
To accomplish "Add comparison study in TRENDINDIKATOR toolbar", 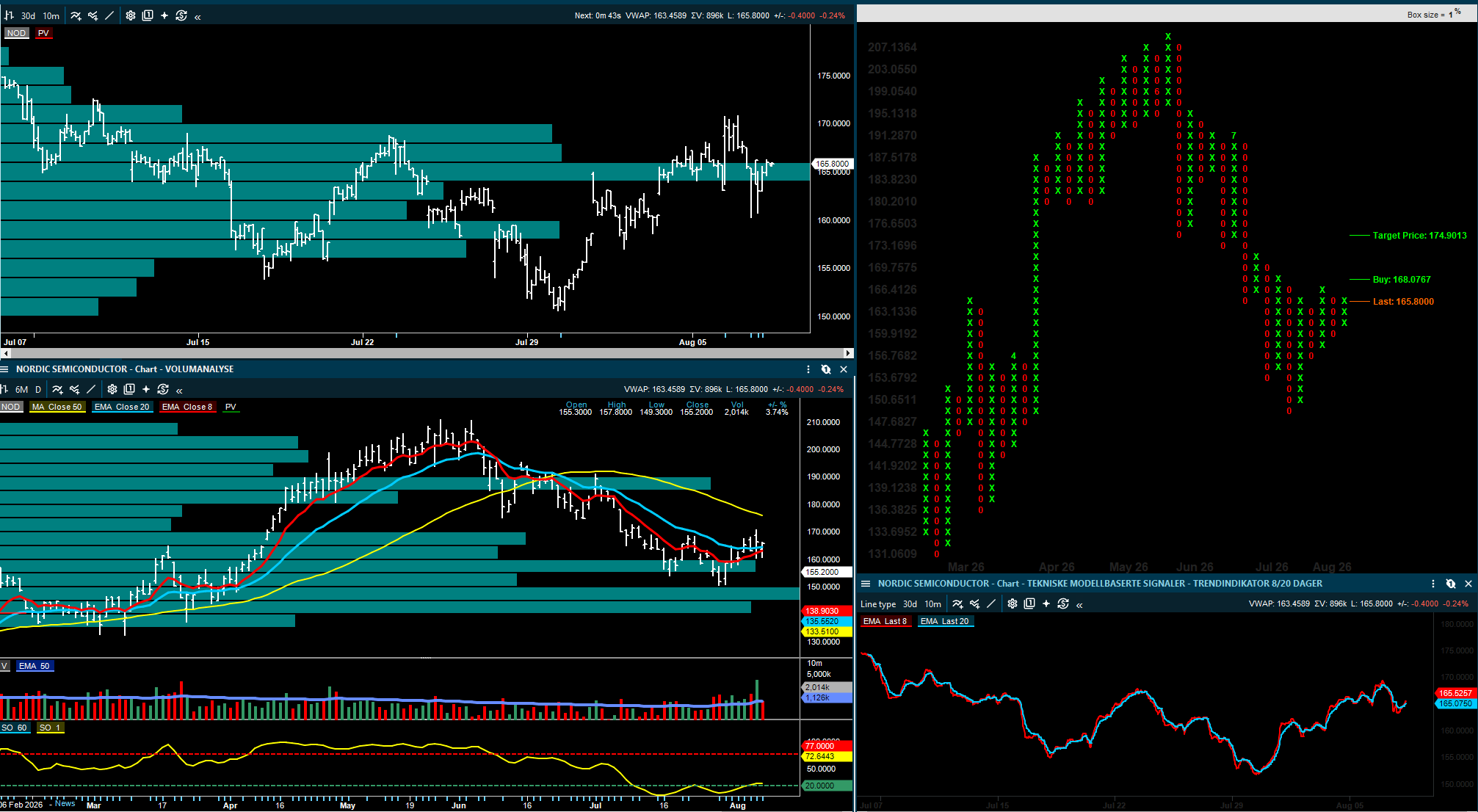I will point(975,604).
